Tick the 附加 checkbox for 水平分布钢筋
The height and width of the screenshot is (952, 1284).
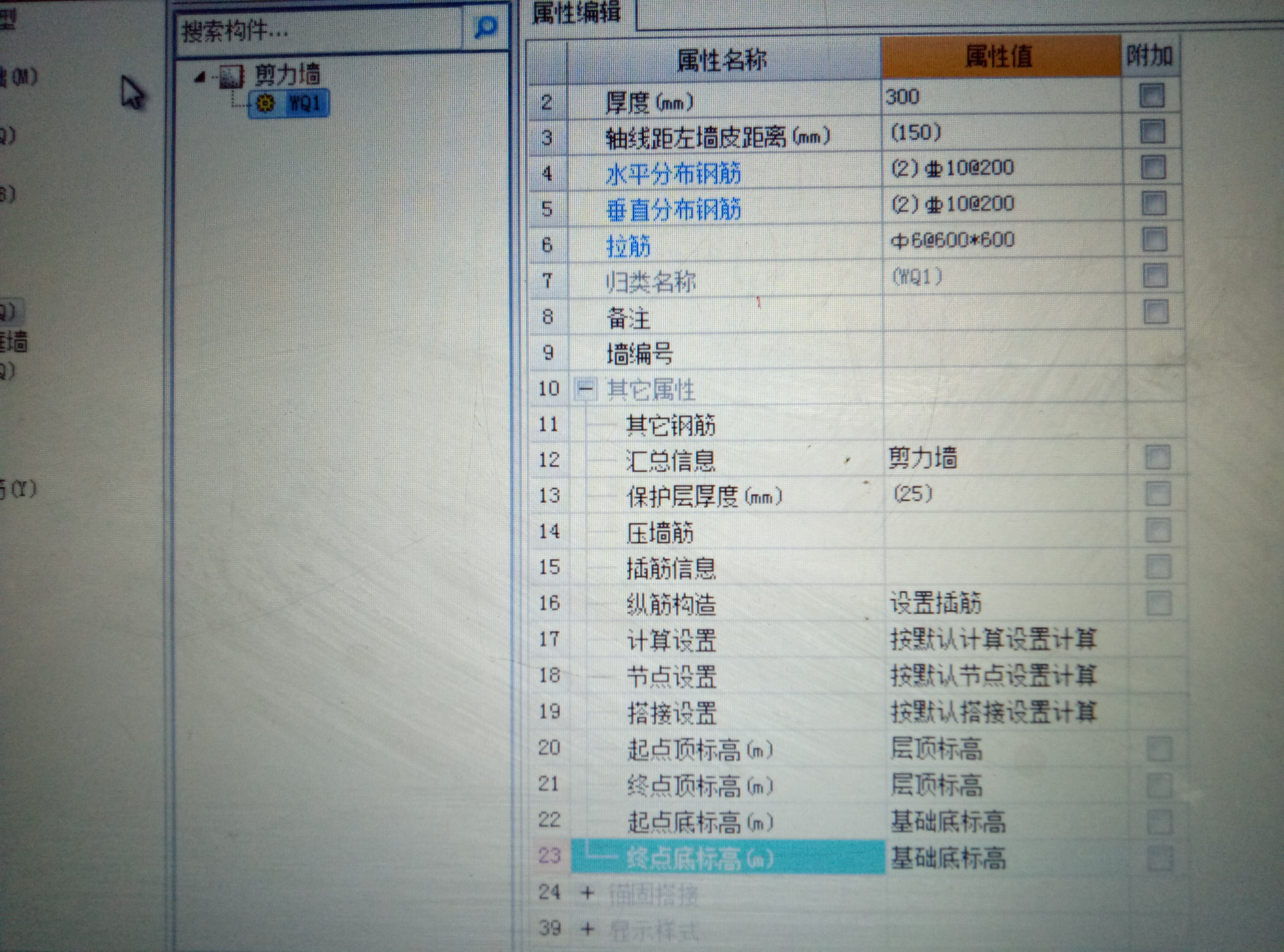[1153, 168]
